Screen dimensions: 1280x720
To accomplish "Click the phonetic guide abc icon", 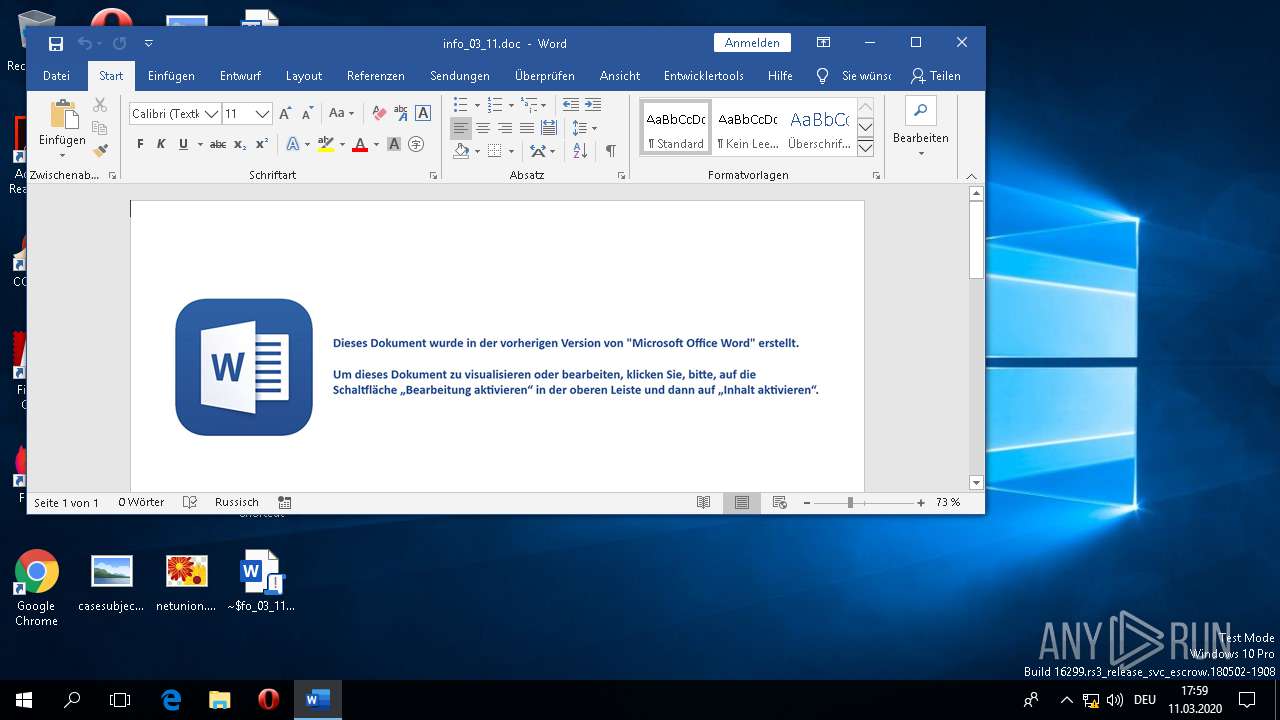I will 401,114.
